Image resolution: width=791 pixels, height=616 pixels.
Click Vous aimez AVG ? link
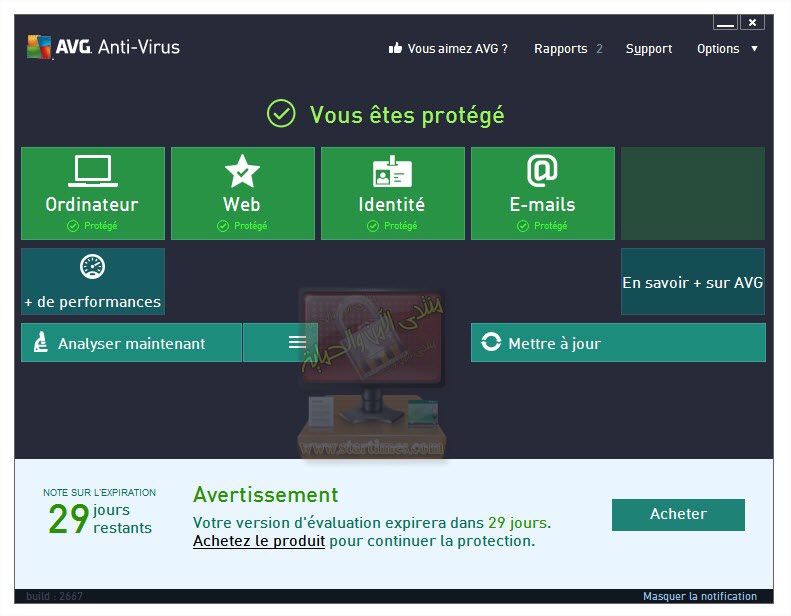458,49
